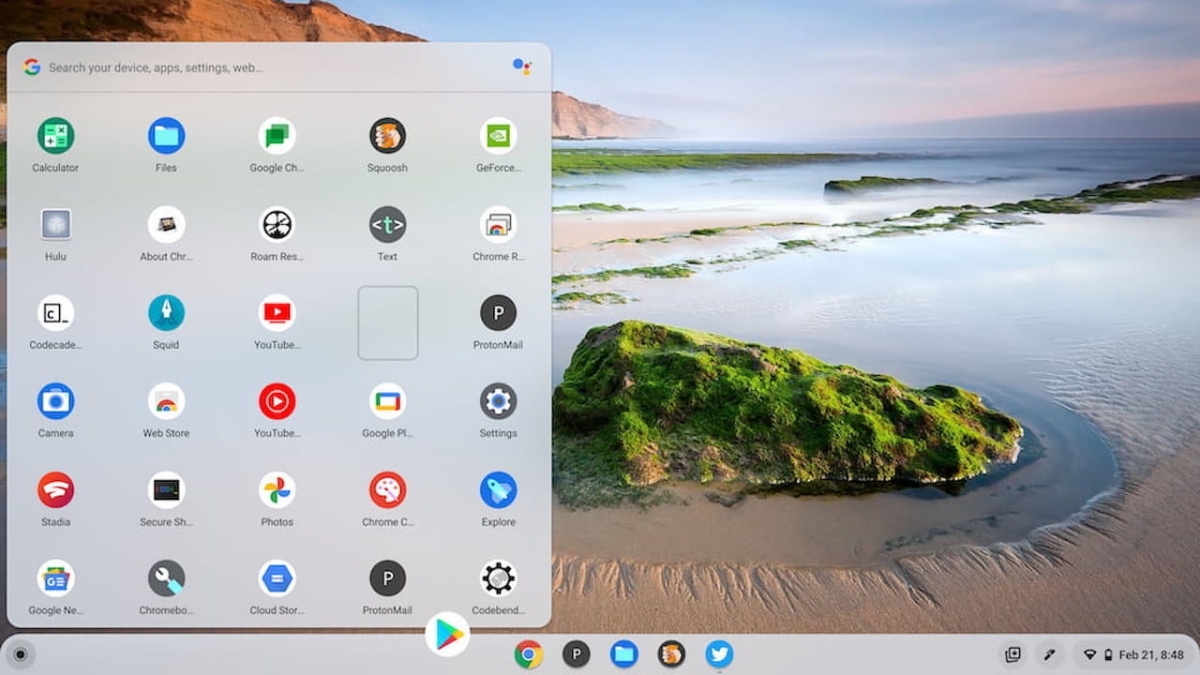The height and width of the screenshot is (675, 1200).
Task: Launch Hulu from the app grid
Action: [55, 224]
